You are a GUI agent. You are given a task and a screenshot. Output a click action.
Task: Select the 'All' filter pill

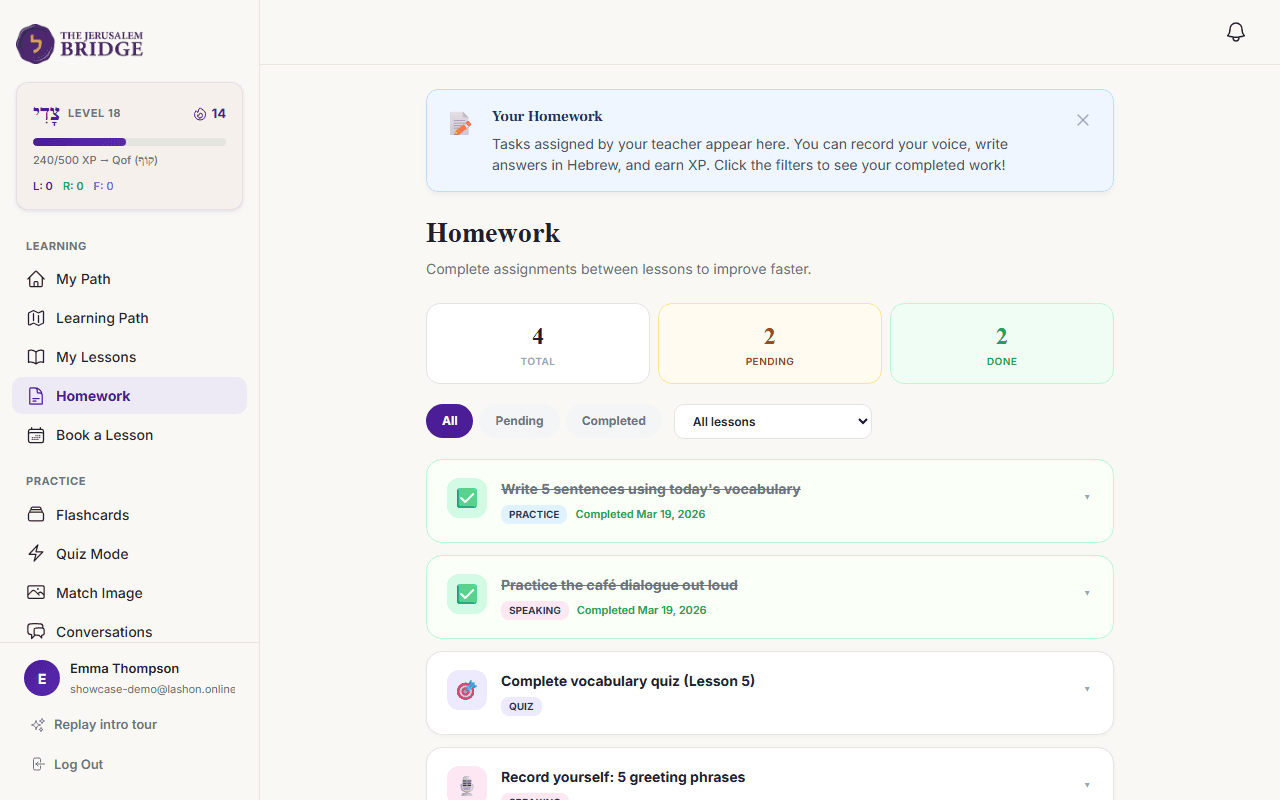[449, 420]
